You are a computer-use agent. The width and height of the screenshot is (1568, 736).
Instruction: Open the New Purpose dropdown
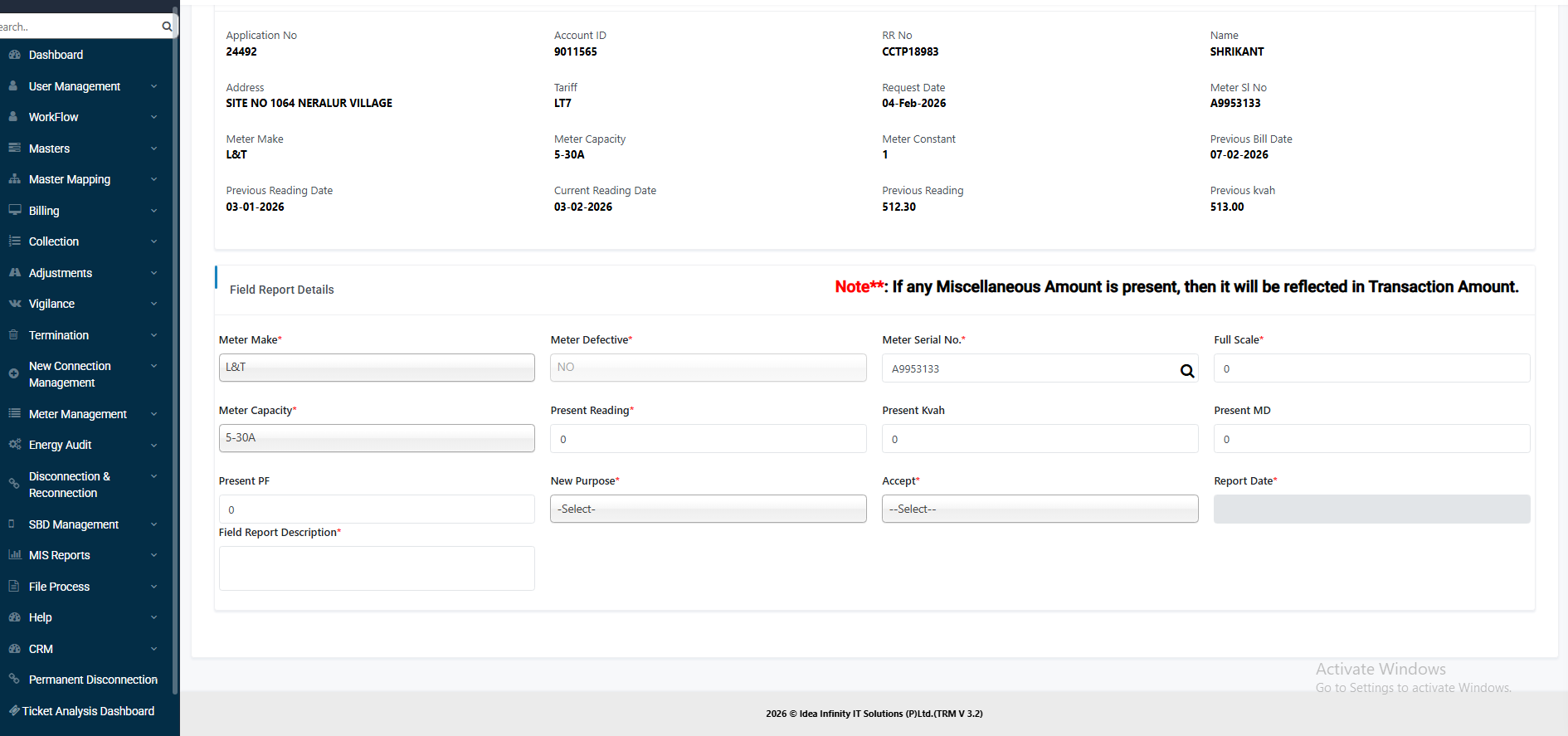pyautogui.click(x=708, y=509)
